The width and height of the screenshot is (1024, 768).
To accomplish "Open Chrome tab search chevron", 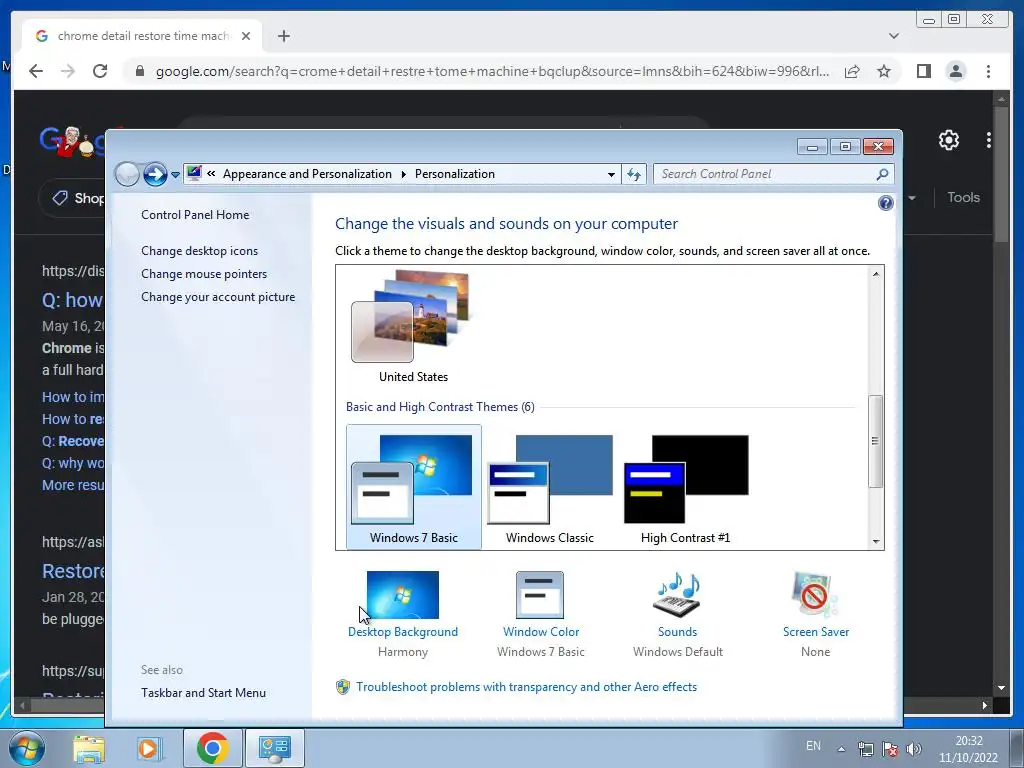I will [893, 36].
